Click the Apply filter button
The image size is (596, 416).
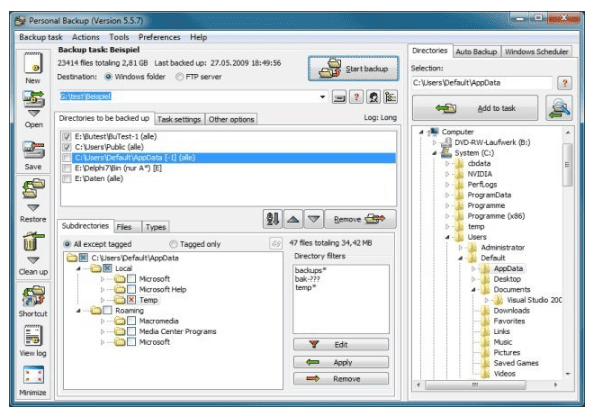pos(341,362)
